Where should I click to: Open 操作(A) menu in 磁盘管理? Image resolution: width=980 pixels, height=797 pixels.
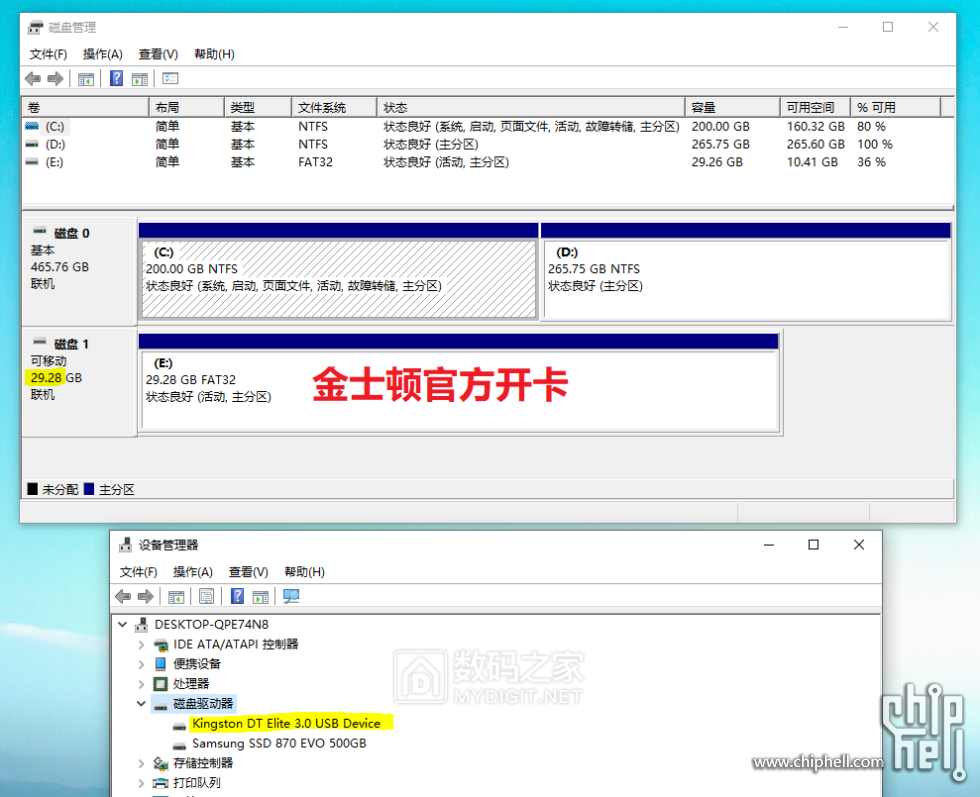pyautogui.click(x=102, y=54)
